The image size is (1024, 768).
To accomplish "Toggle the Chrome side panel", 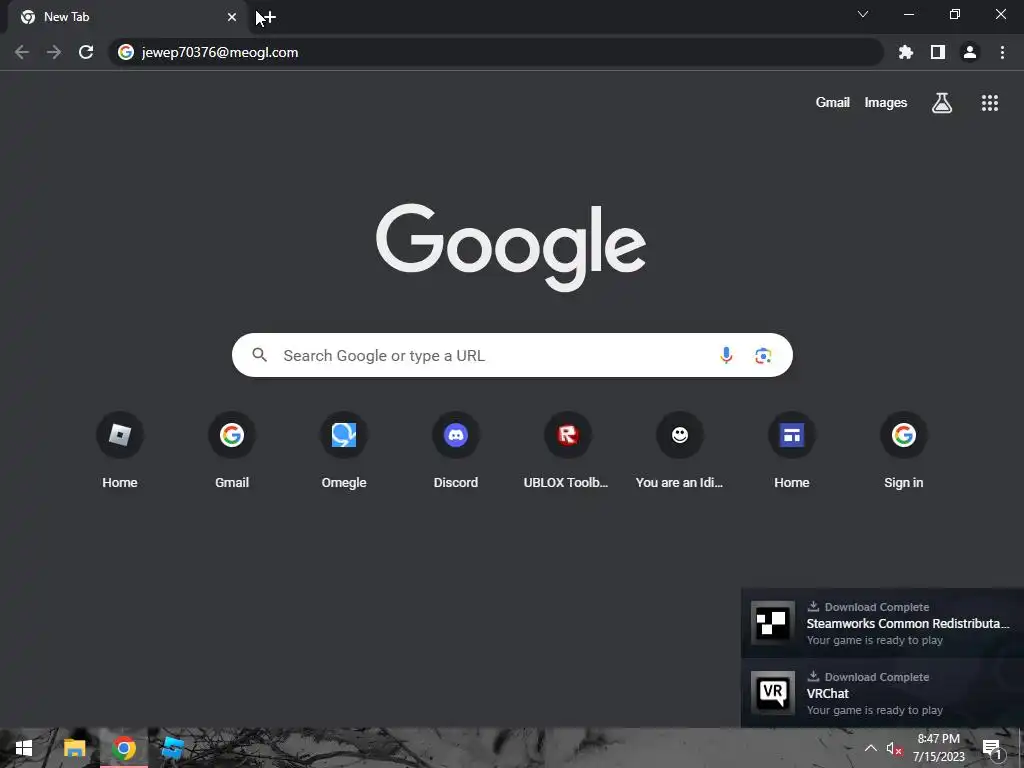I will [x=938, y=52].
